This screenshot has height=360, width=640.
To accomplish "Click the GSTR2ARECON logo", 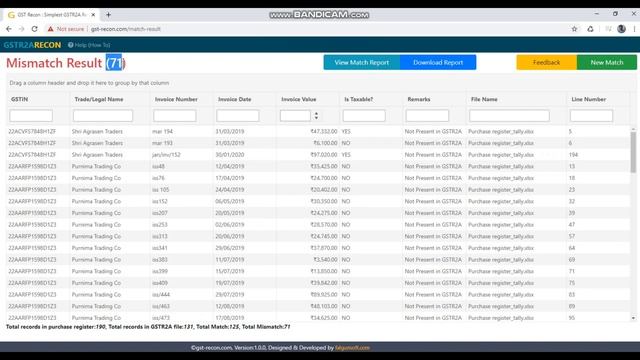I will click(32, 45).
